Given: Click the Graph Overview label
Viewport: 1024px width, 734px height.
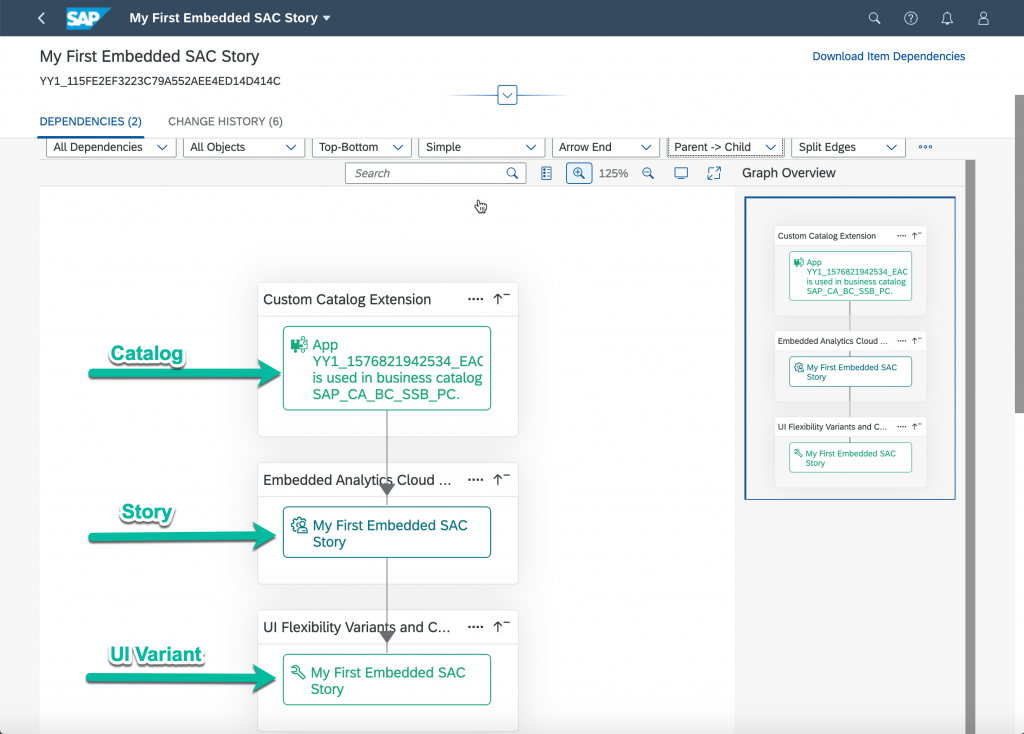Looking at the screenshot, I should tap(788, 173).
